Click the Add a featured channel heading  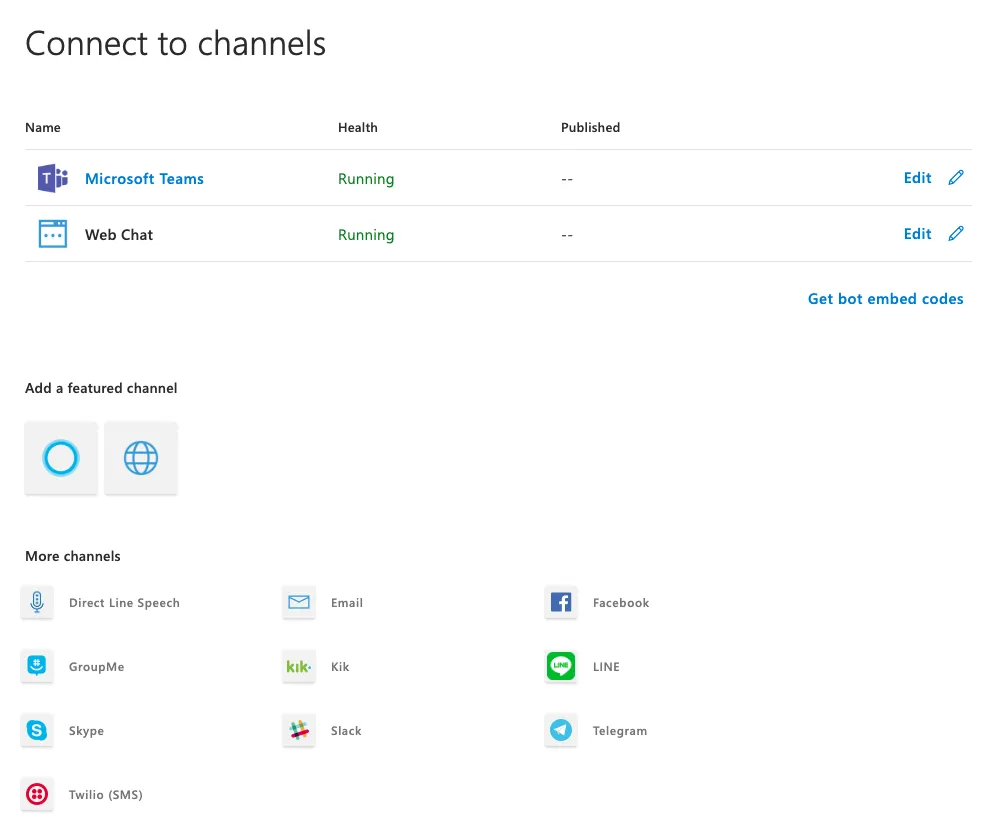(x=101, y=388)
